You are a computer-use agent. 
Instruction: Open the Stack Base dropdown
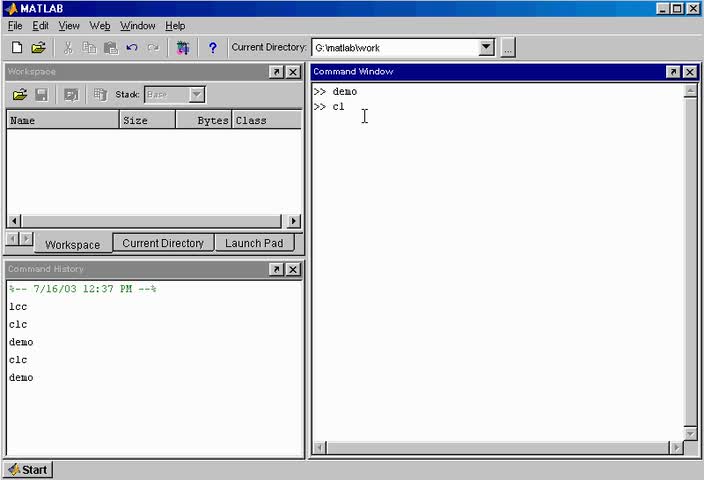(197, 95)
